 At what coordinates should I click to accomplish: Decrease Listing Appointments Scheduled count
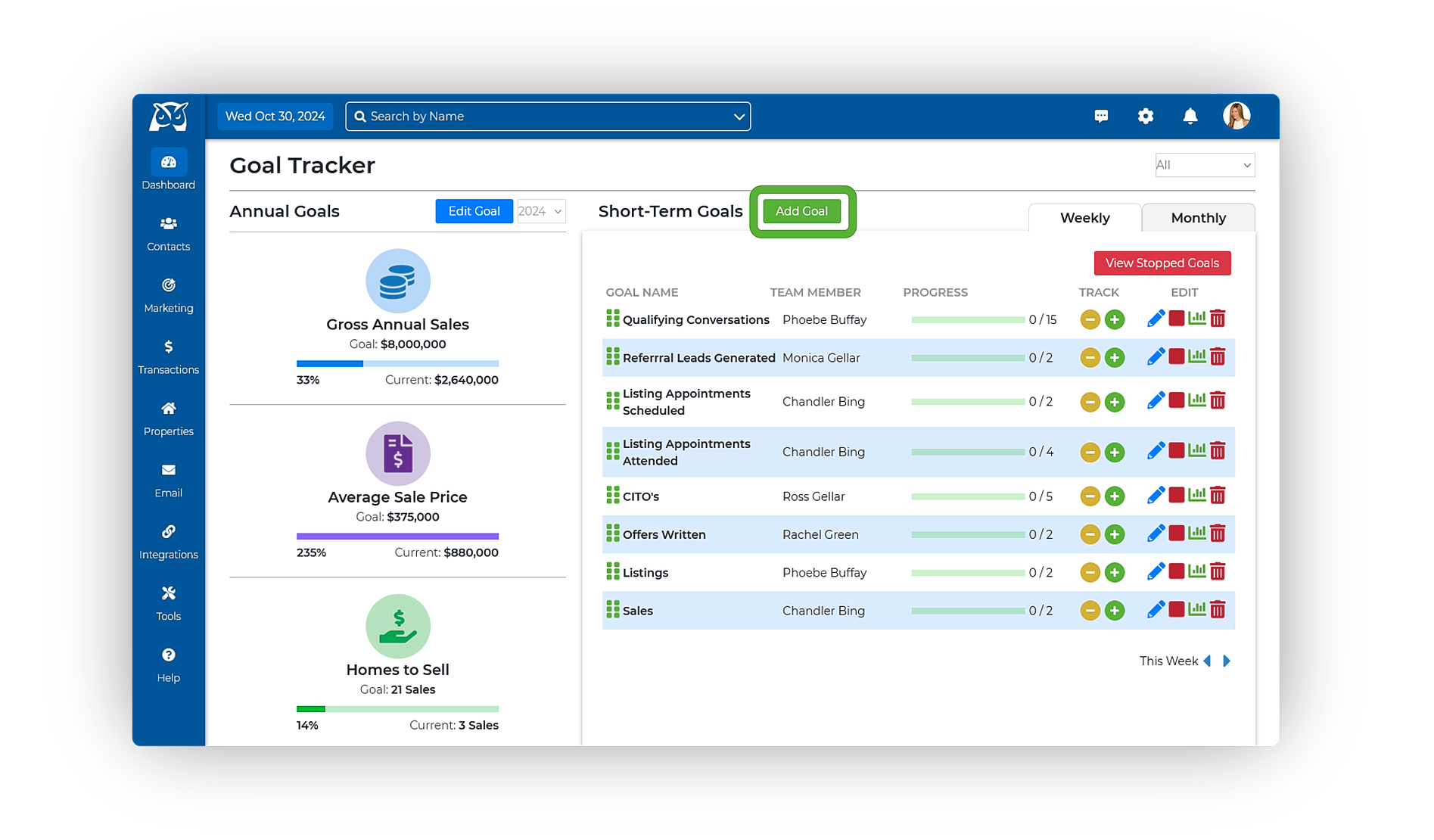[1090, 402]
